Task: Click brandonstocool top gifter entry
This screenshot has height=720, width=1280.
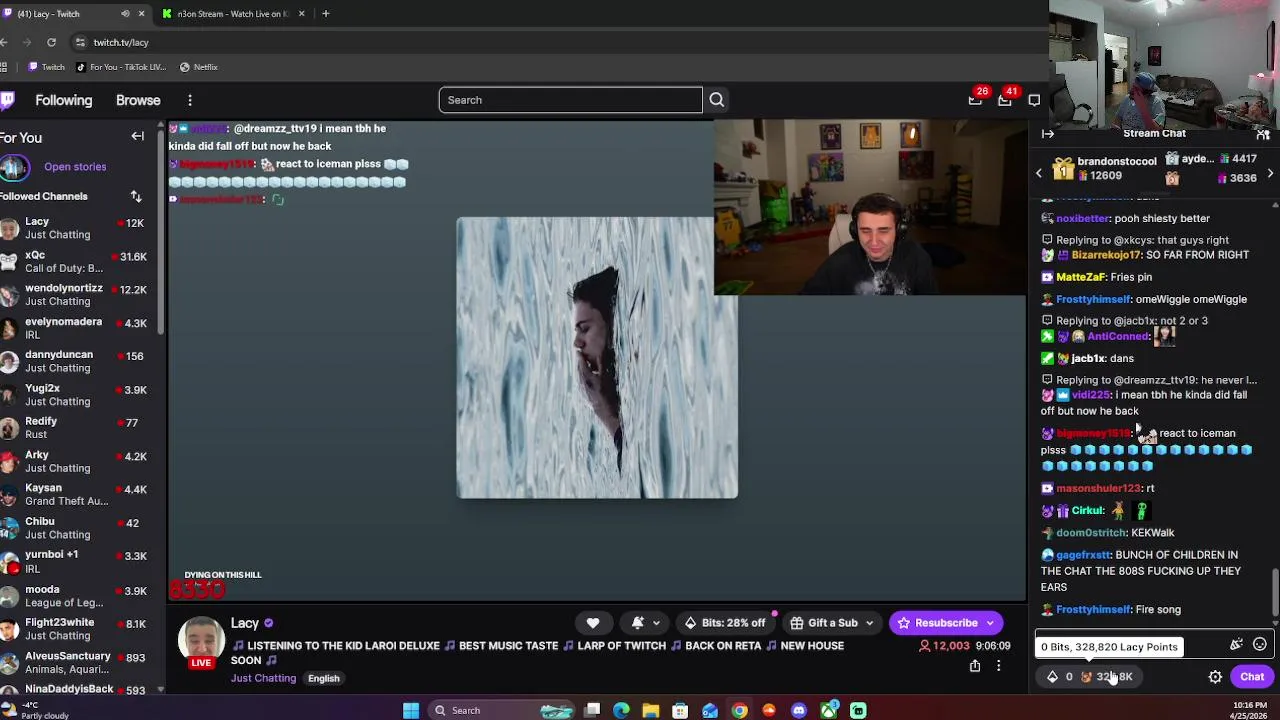Action: point(1105,168)
